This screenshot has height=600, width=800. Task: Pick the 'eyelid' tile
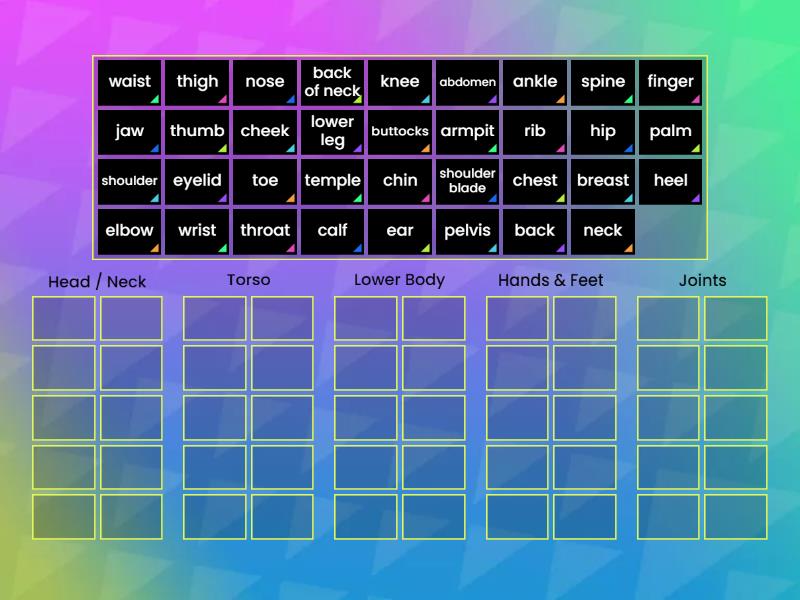pos(197,182)
